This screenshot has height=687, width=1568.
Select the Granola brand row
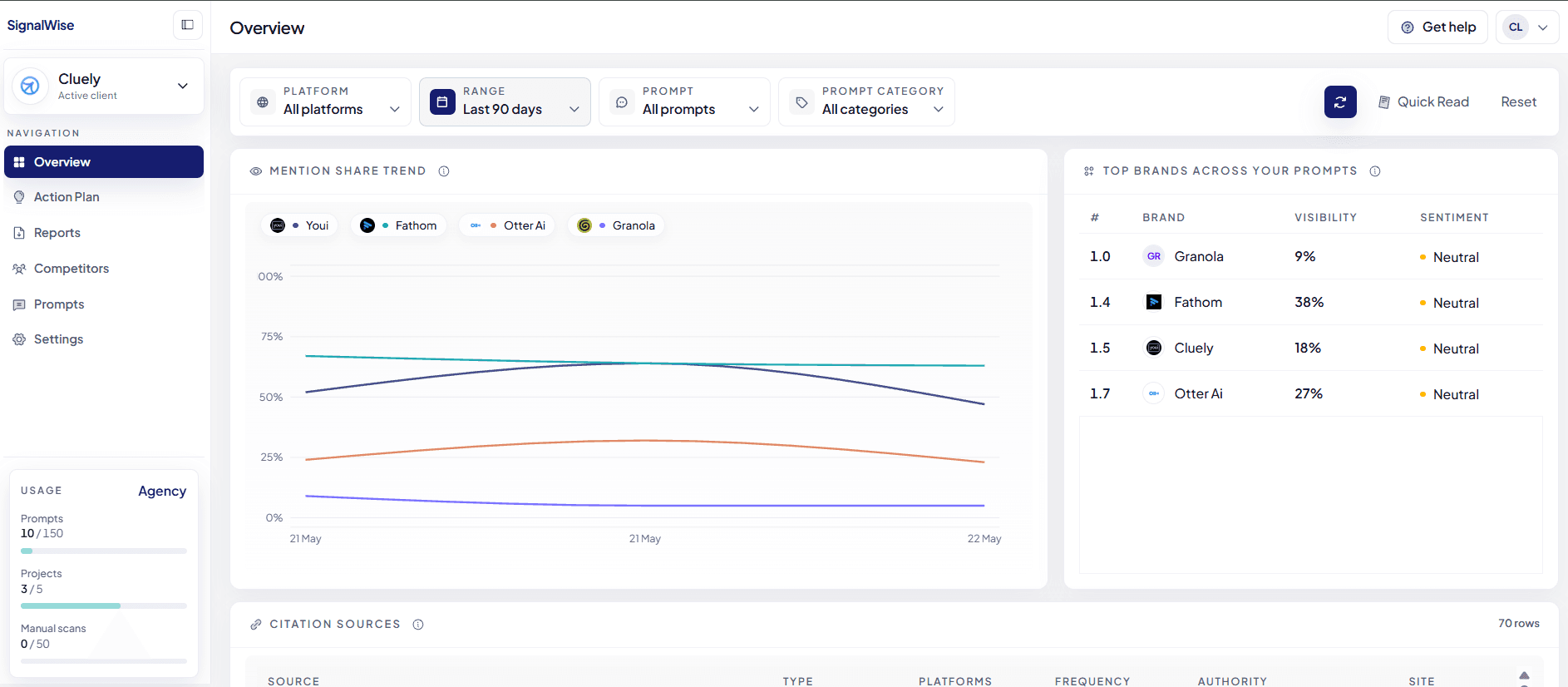tap(1310, 256)
